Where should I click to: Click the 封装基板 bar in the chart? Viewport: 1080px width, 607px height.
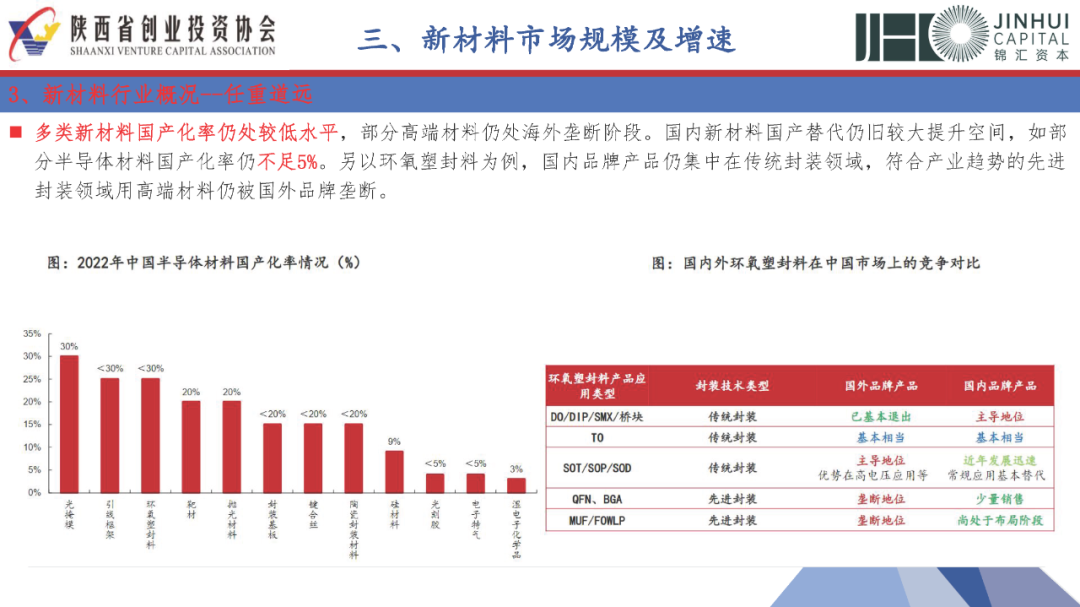(x=272, y=458)
